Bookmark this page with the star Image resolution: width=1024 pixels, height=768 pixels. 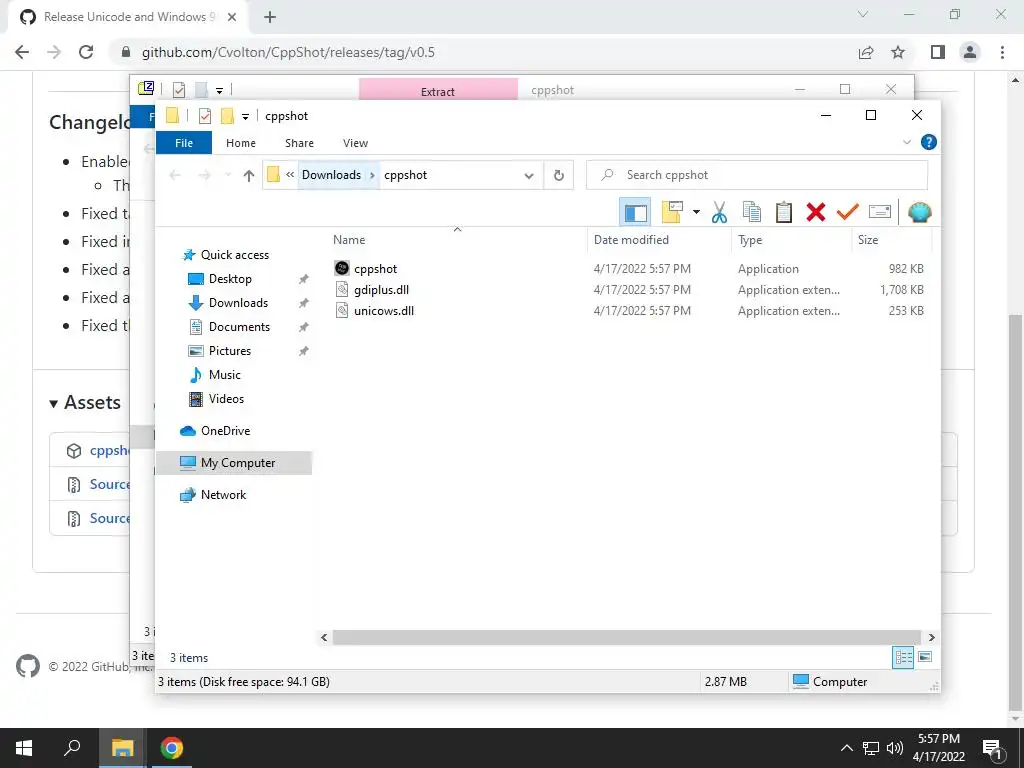[898, 52]
